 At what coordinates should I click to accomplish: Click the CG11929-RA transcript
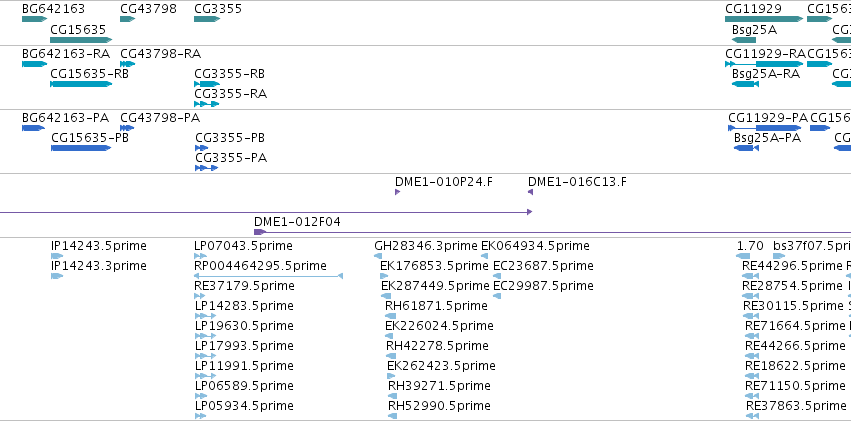click(764, 64)
